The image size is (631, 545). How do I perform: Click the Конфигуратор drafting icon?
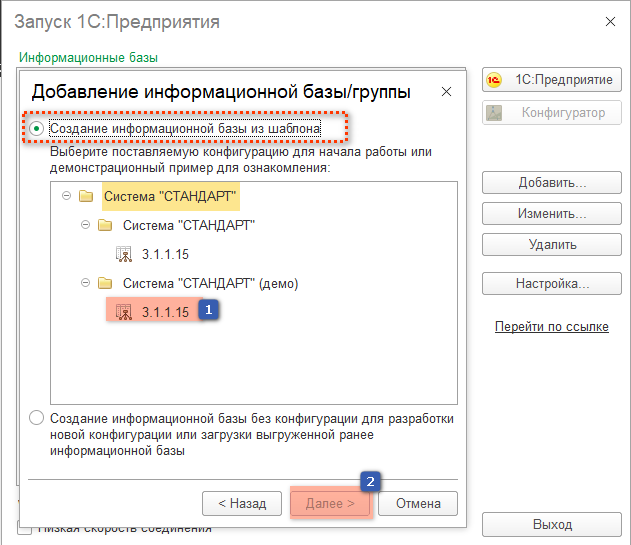(x=494, y=113)
